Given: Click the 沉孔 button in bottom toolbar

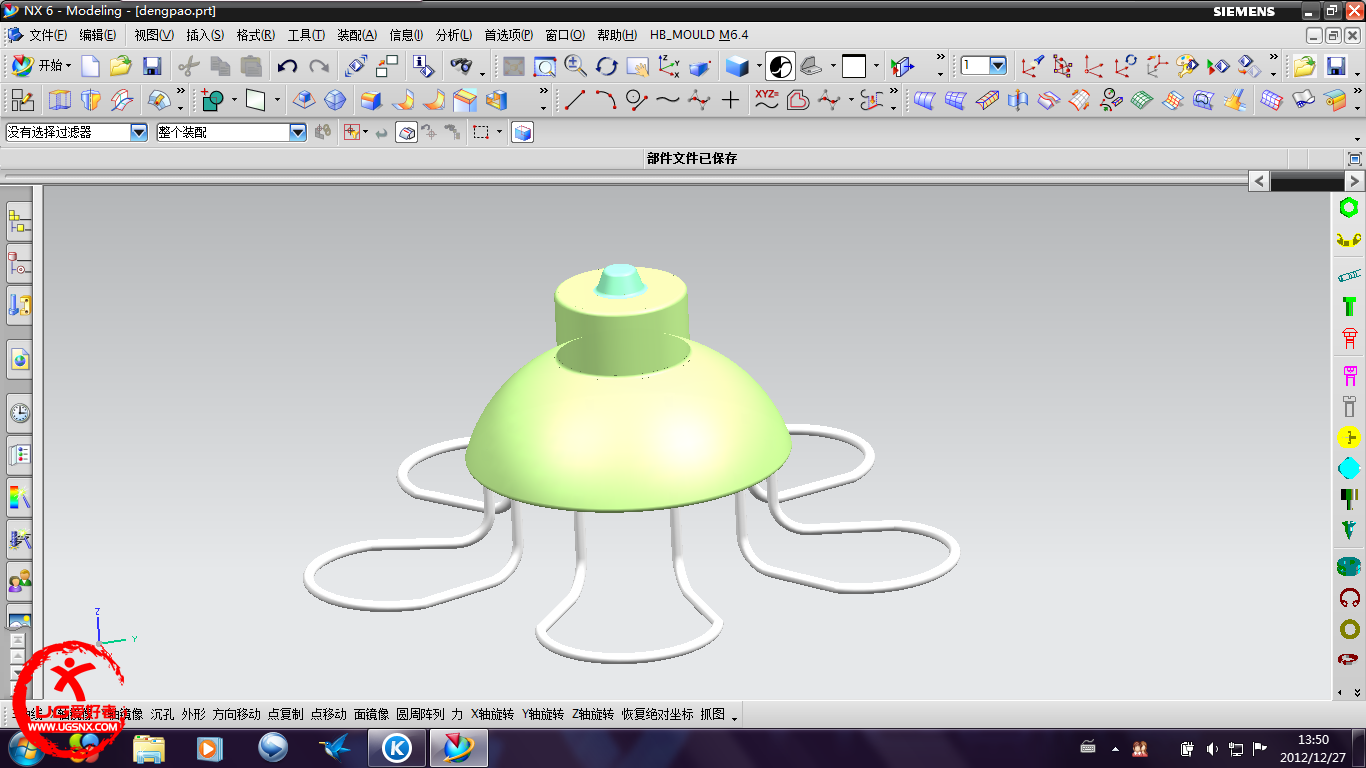Looking at the screenshot, I should pos(162,714).
